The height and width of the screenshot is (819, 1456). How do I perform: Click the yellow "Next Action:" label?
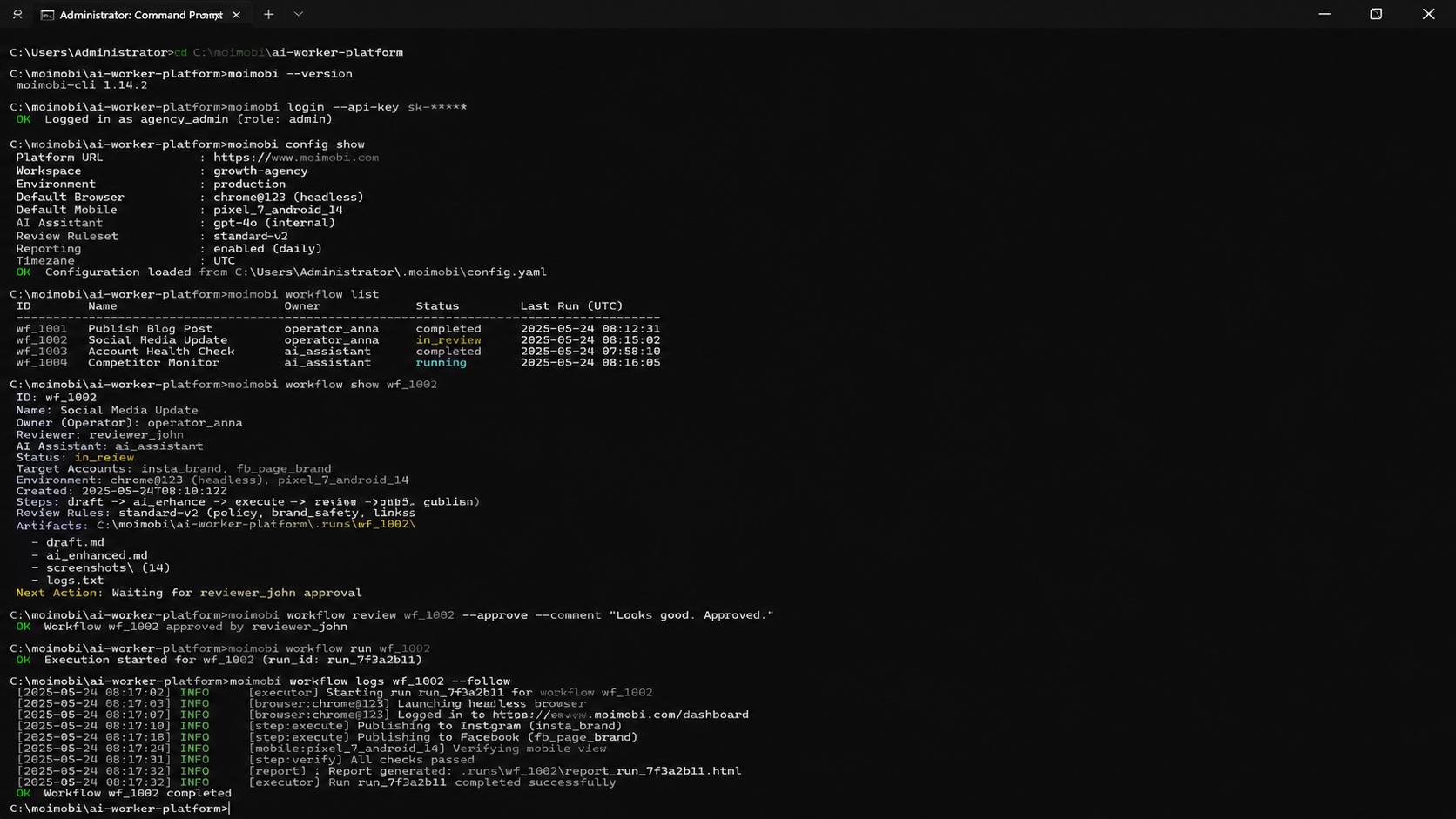point(59,593)
